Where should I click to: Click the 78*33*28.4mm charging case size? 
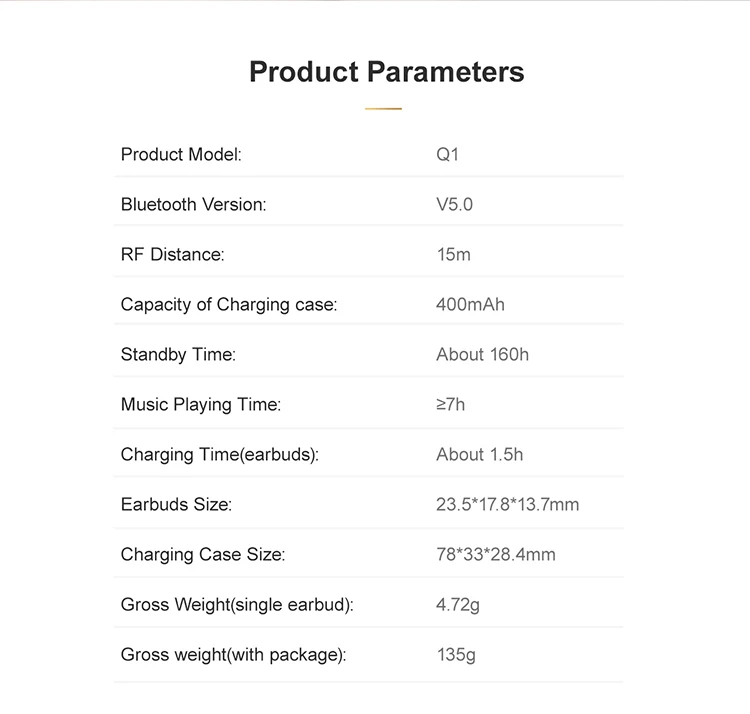click(496, 555)
